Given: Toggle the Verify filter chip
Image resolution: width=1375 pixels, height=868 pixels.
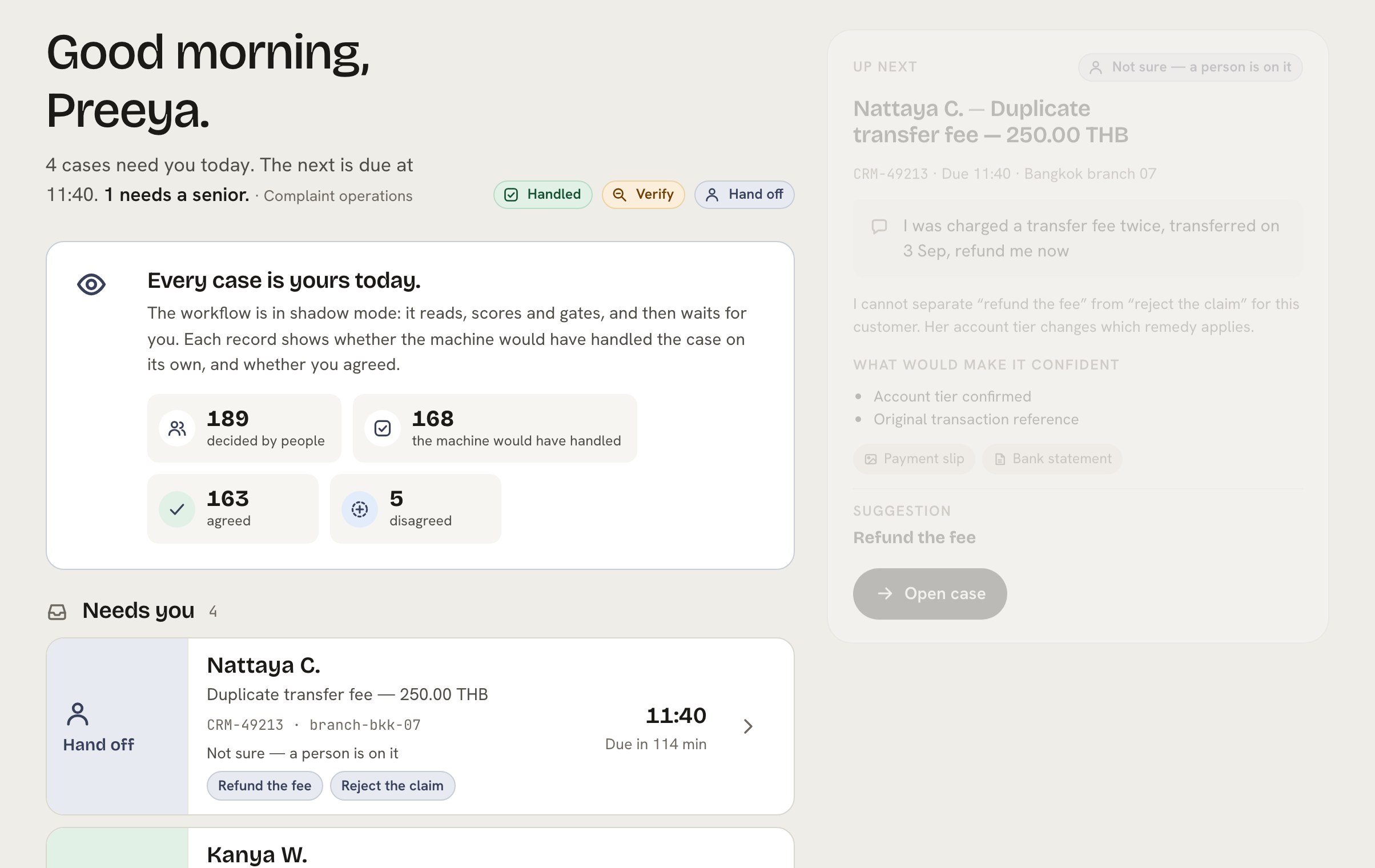Looking at the screenshot, I should (x=643, y=195).
